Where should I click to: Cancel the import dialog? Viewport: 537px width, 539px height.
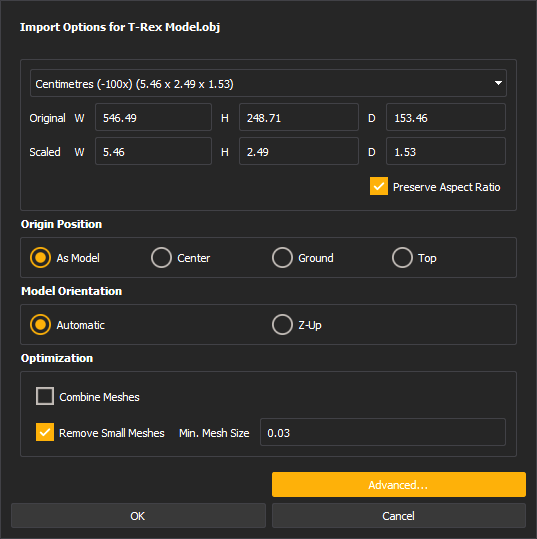399,516
